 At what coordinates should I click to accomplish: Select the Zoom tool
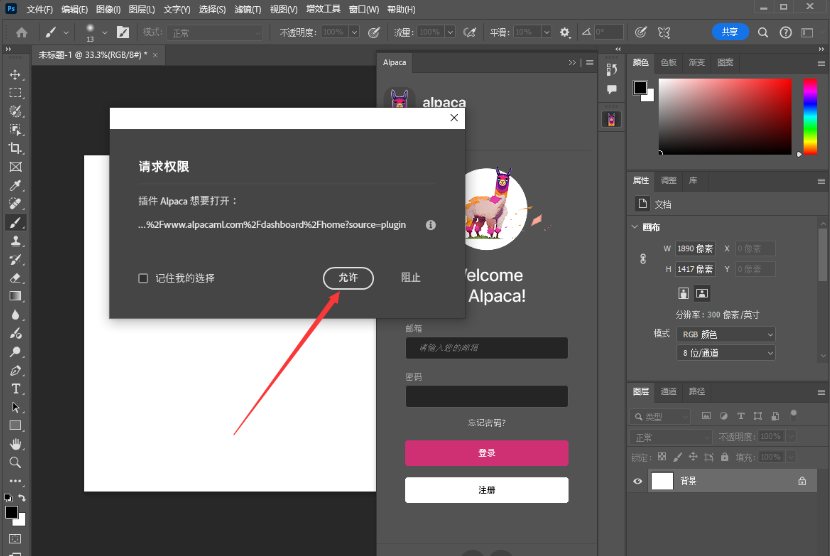(15, 462)
